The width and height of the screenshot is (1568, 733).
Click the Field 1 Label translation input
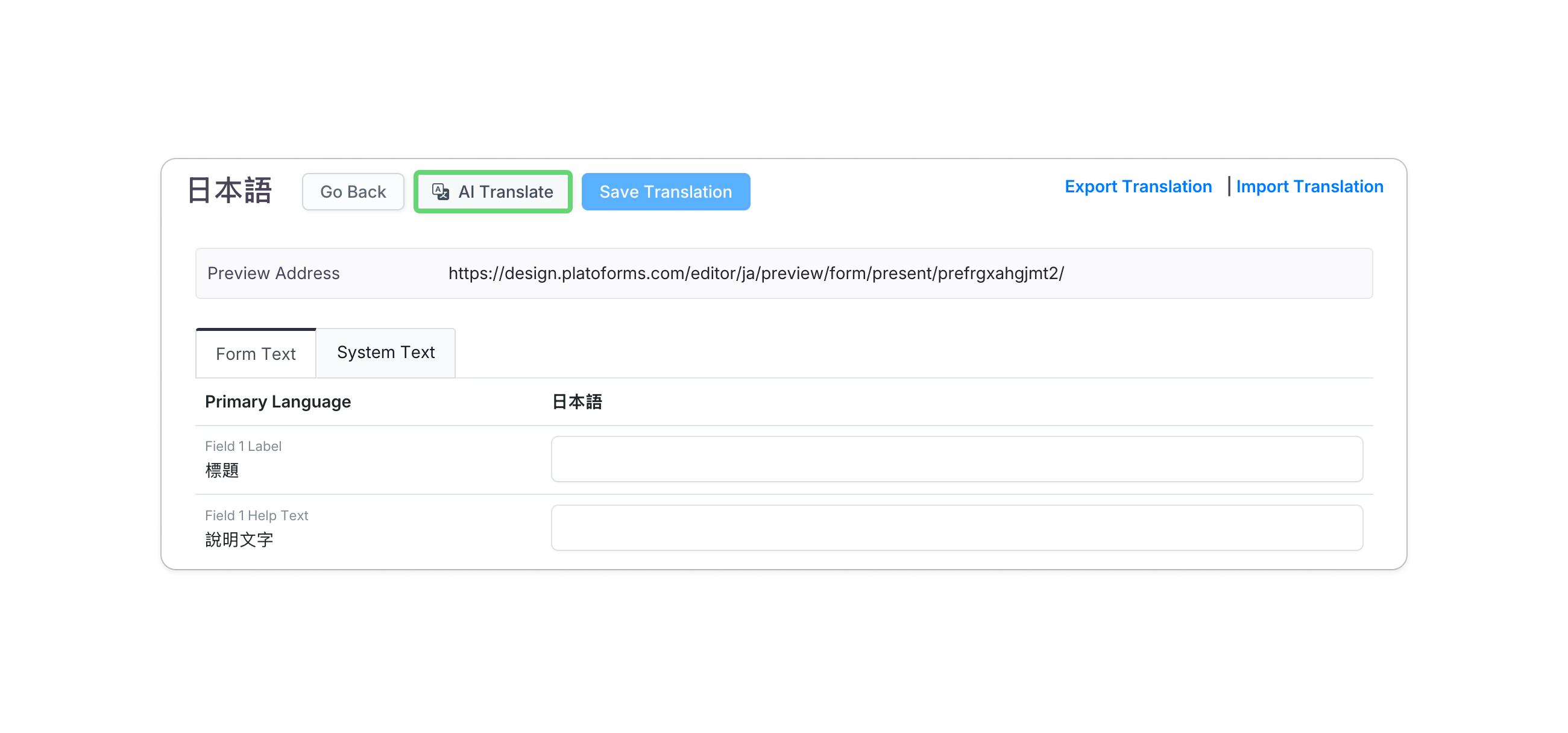(956, 459)
